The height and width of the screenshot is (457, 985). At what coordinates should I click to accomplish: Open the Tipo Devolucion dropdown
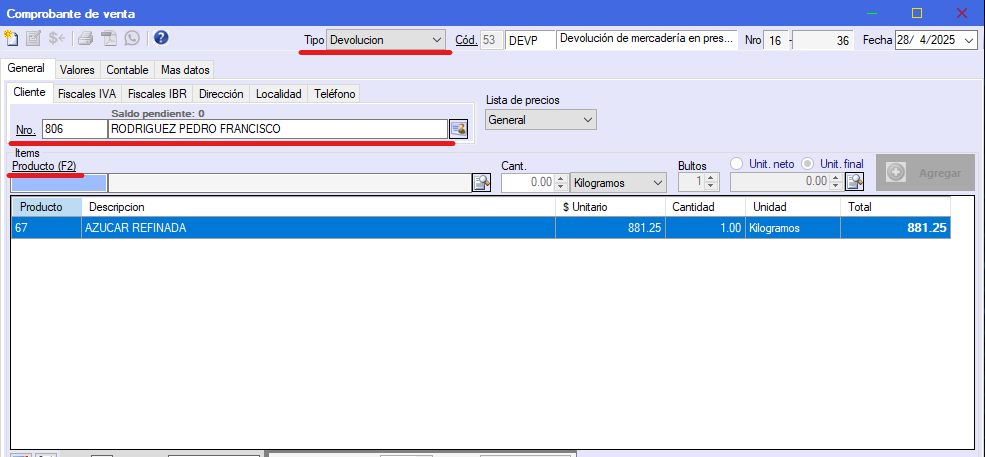click(x=386, y=40)
